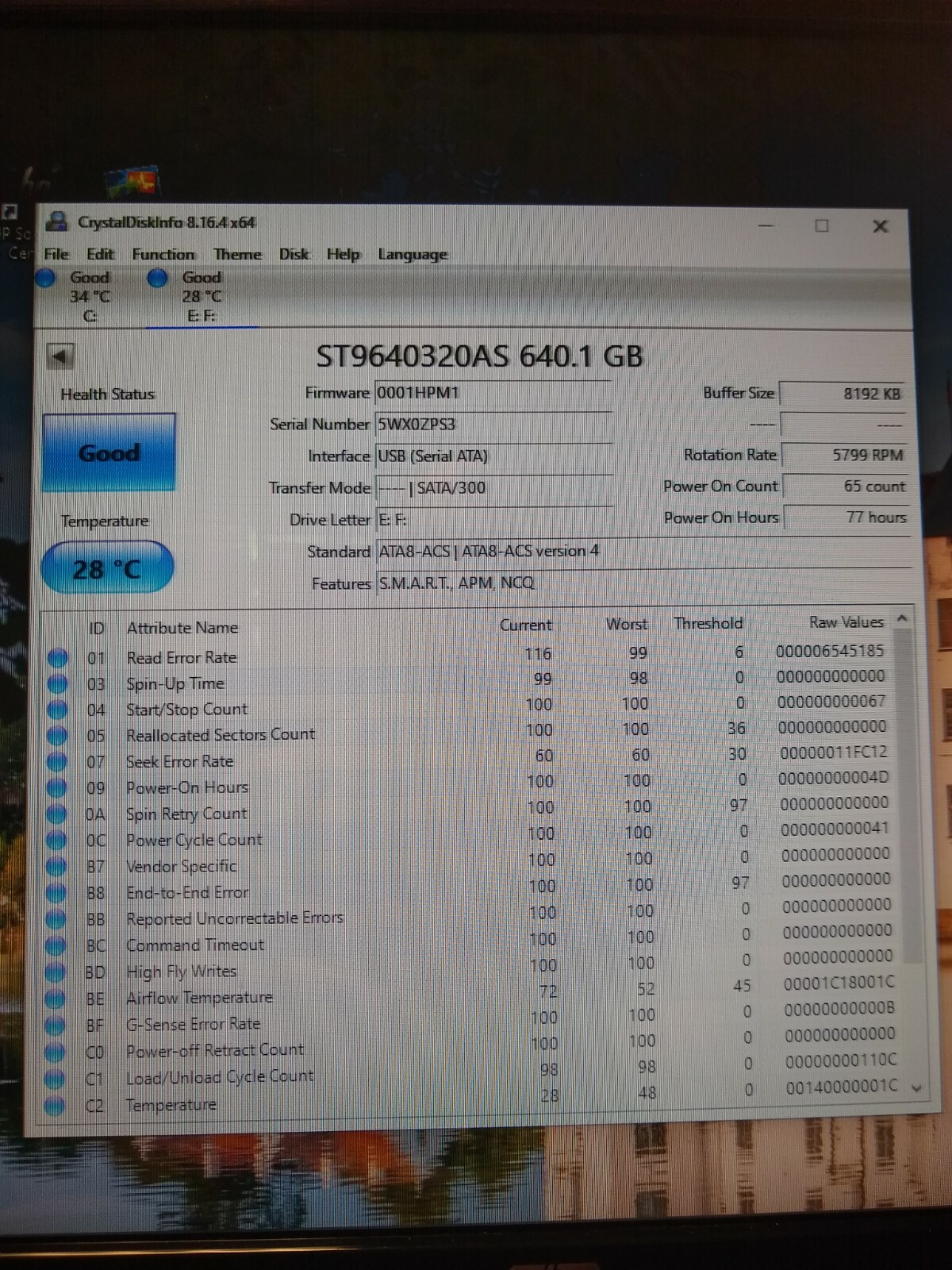Click the status dot for Seek Error Rate

click(57, 762)
